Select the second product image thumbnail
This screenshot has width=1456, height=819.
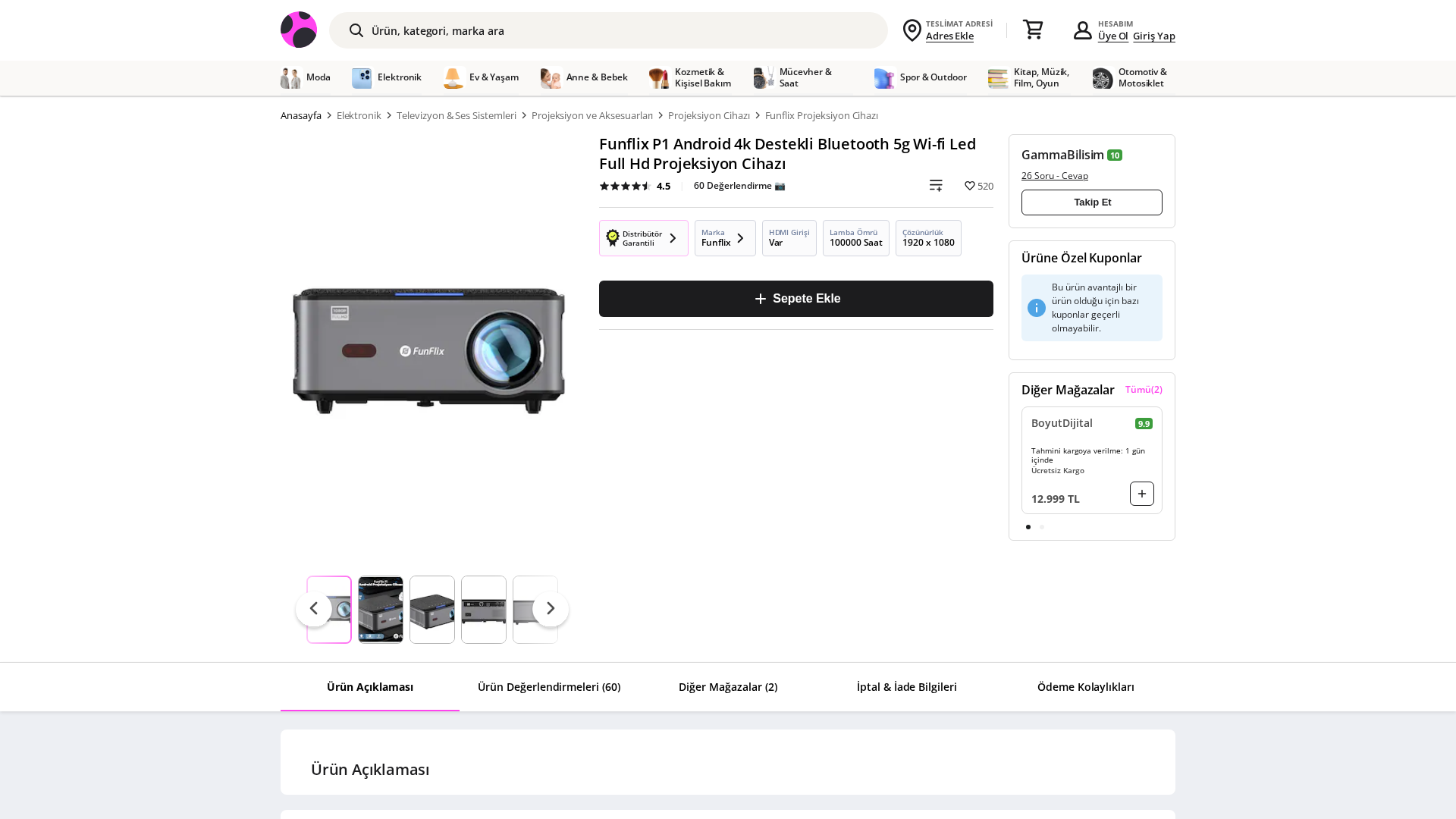coord(380,609)
